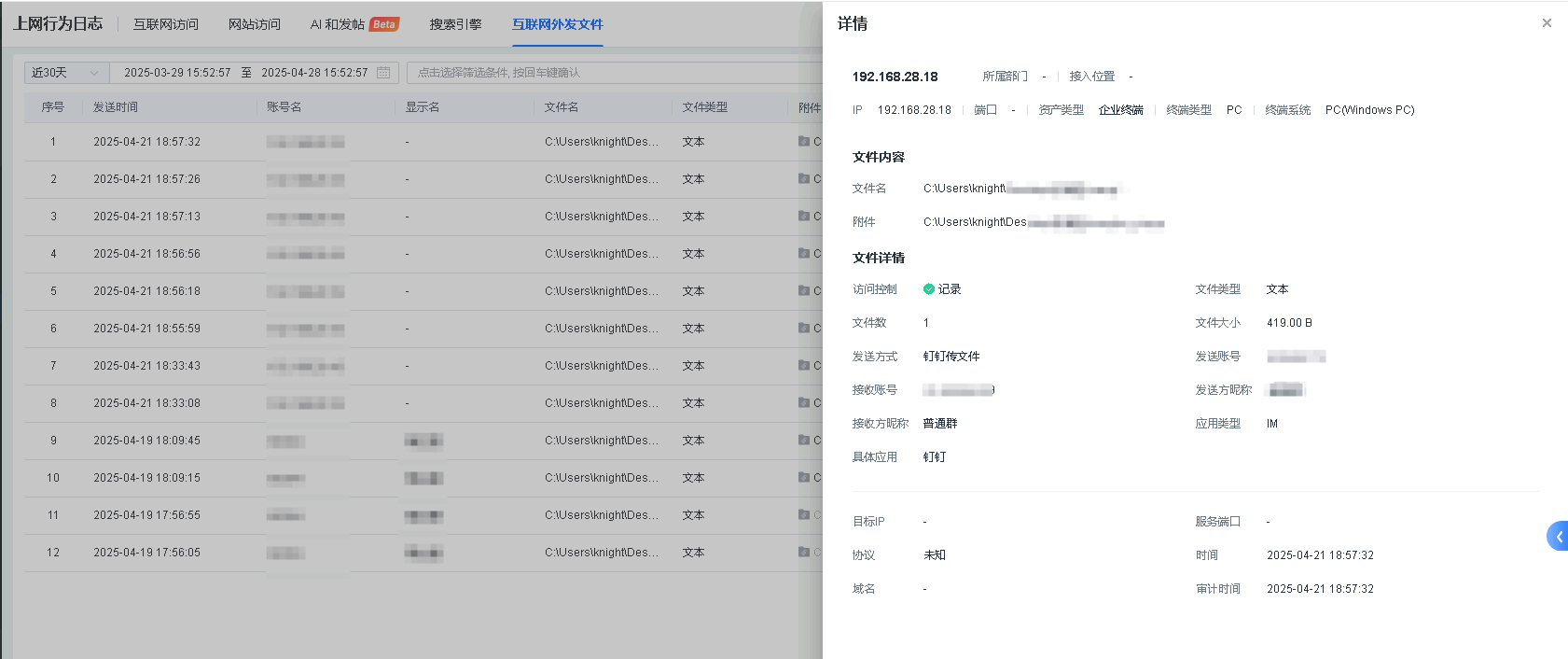This screenshot has width=1568, height=659.
Task: Go to the 搜索引擎 tab
Action: point(455,24)
